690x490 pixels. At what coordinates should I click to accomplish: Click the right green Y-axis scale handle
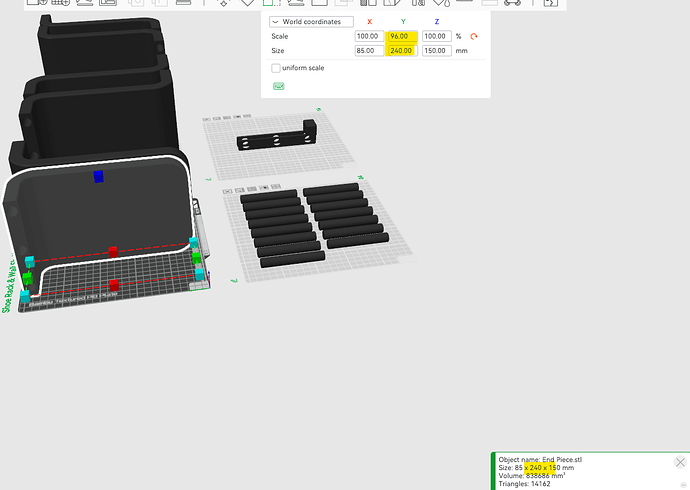pyautogui.click(x=196, y=258)
